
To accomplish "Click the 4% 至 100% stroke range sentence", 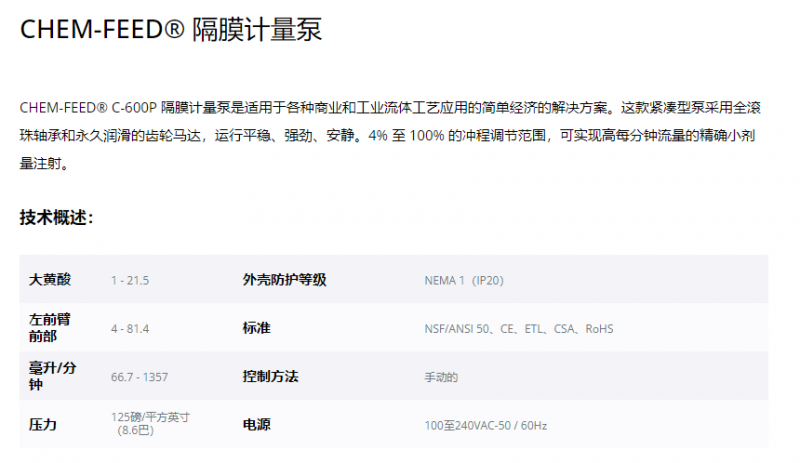I will pos(459,135).
